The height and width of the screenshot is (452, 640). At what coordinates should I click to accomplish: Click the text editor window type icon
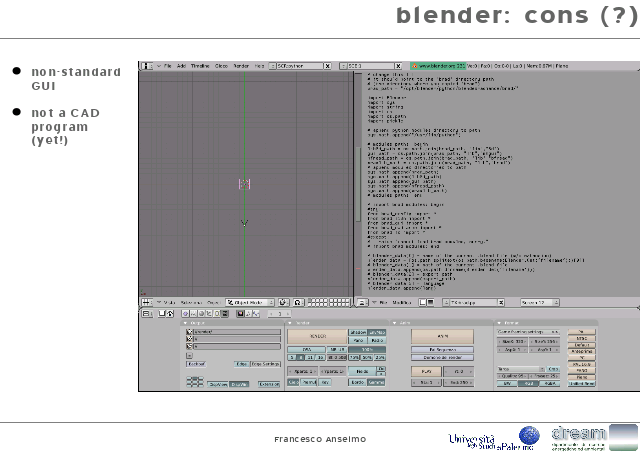pyautogui.click(x=362, y=301)
